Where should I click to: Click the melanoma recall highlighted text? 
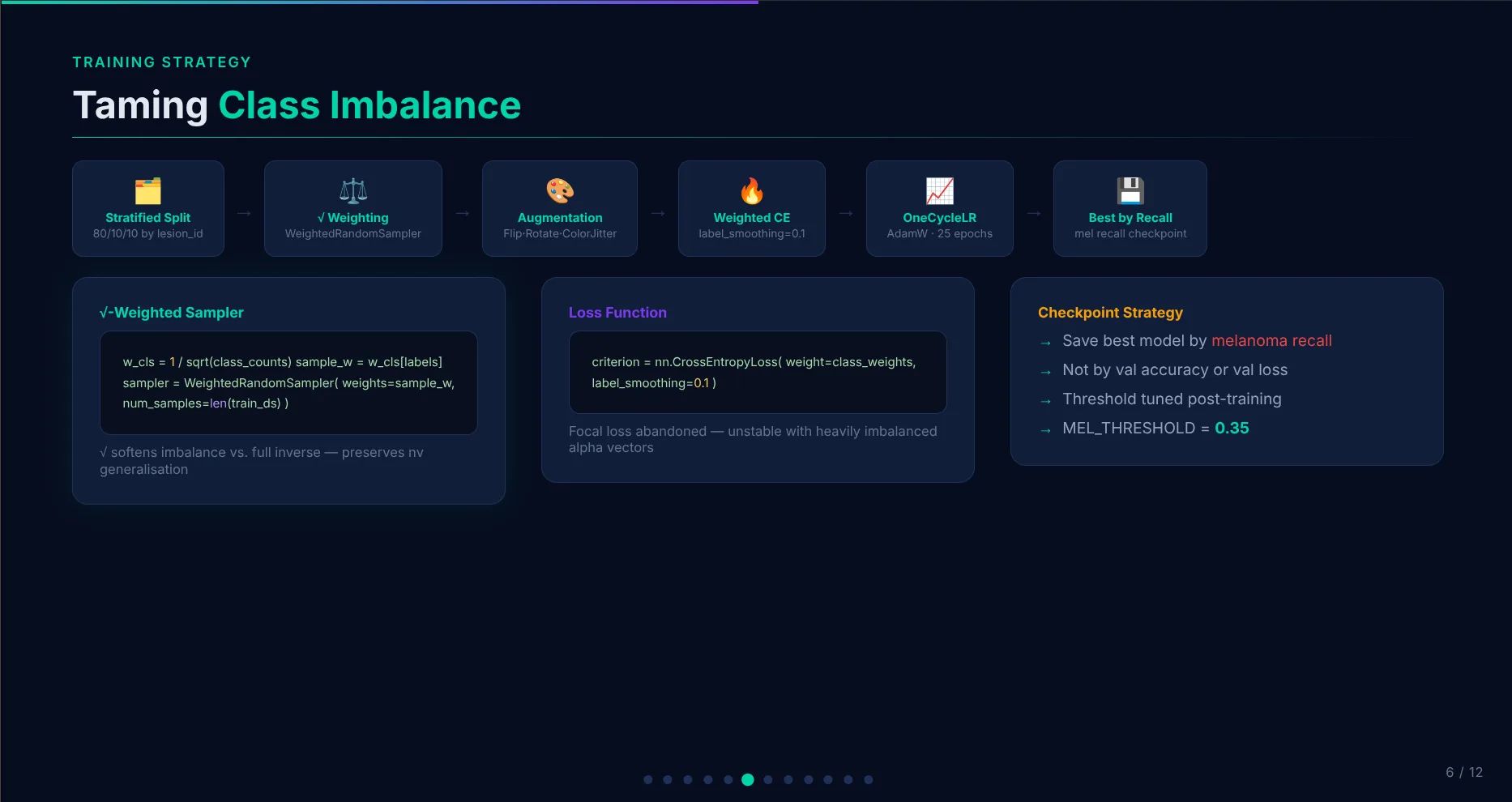tap(1271, 341)
